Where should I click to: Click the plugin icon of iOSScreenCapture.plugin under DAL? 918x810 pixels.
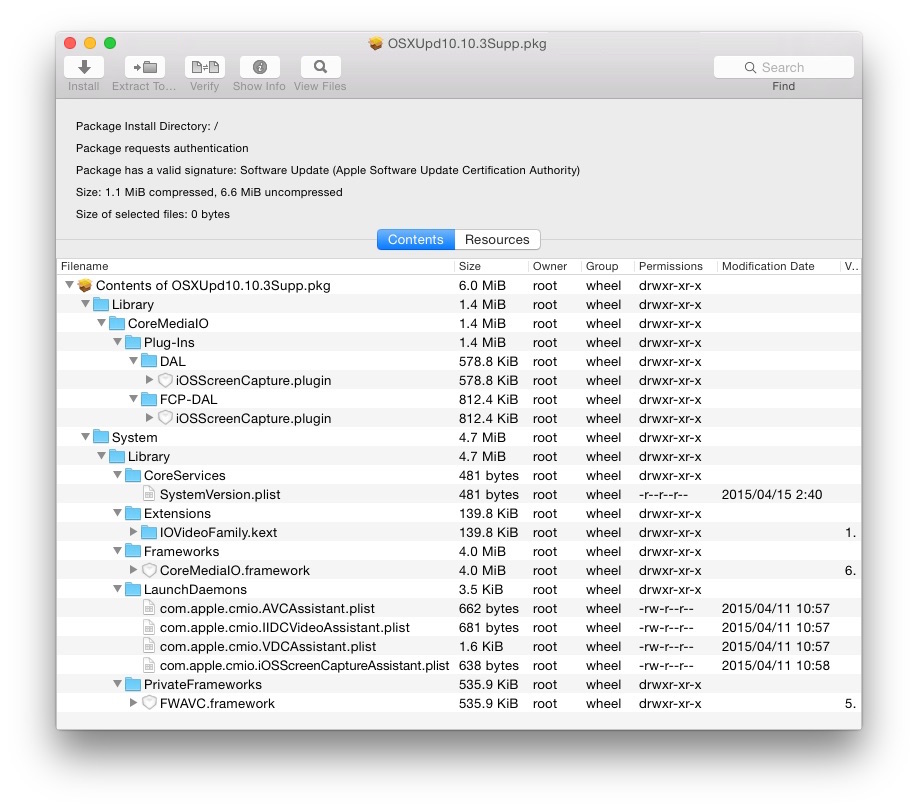[165, 380]
